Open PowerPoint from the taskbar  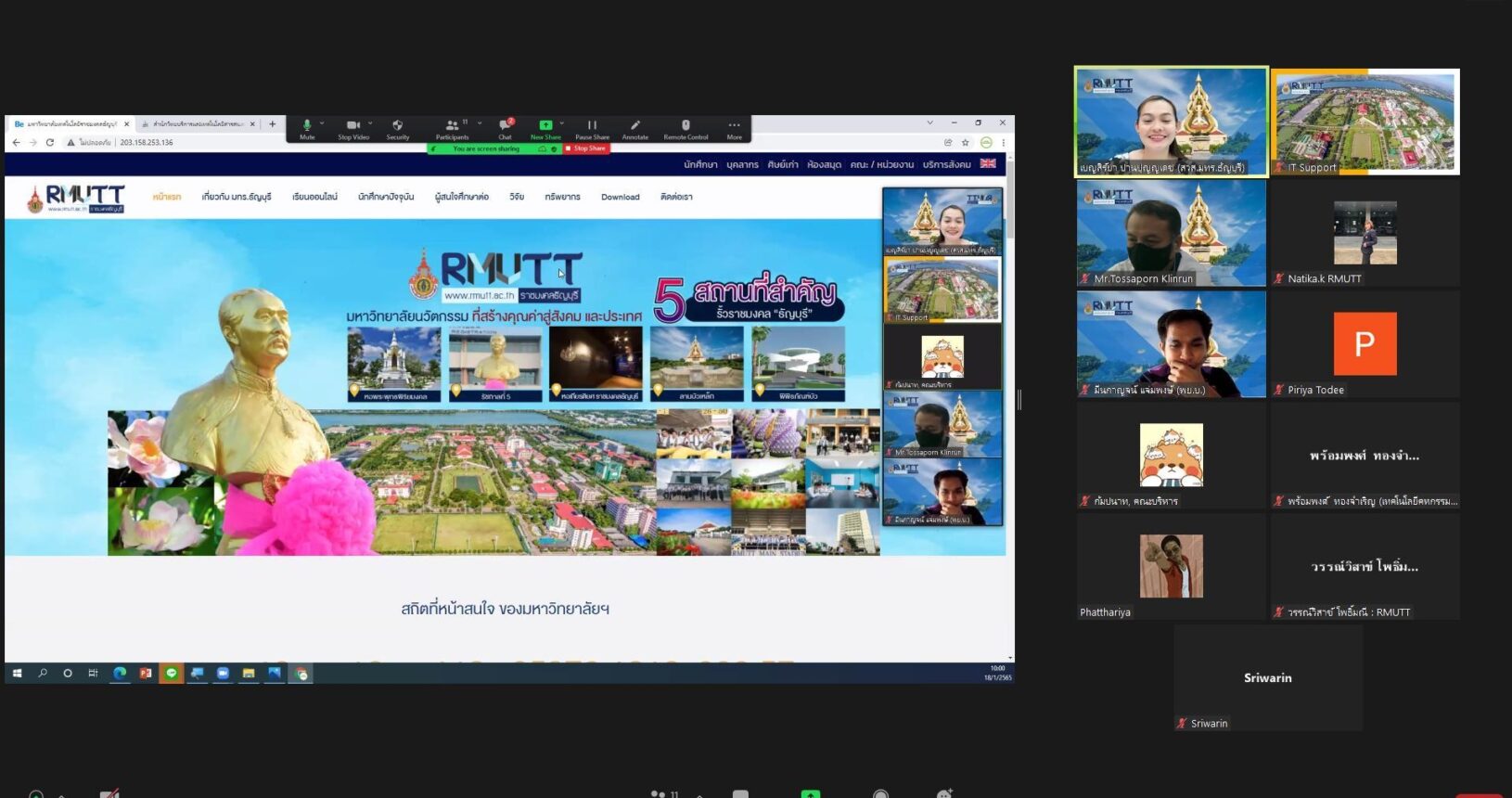coord(146,673)
